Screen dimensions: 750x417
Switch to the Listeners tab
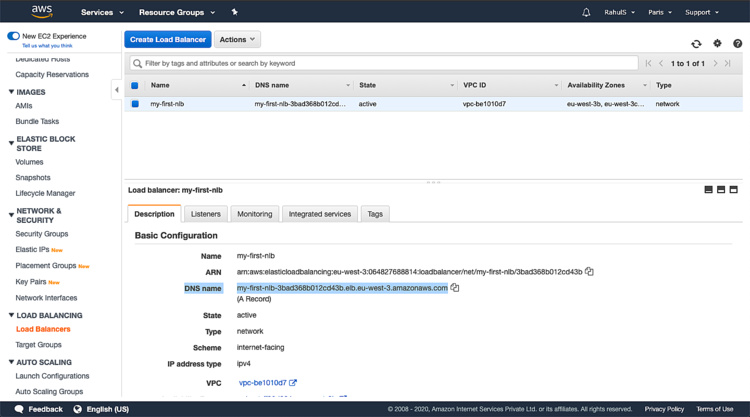(205, 214)
